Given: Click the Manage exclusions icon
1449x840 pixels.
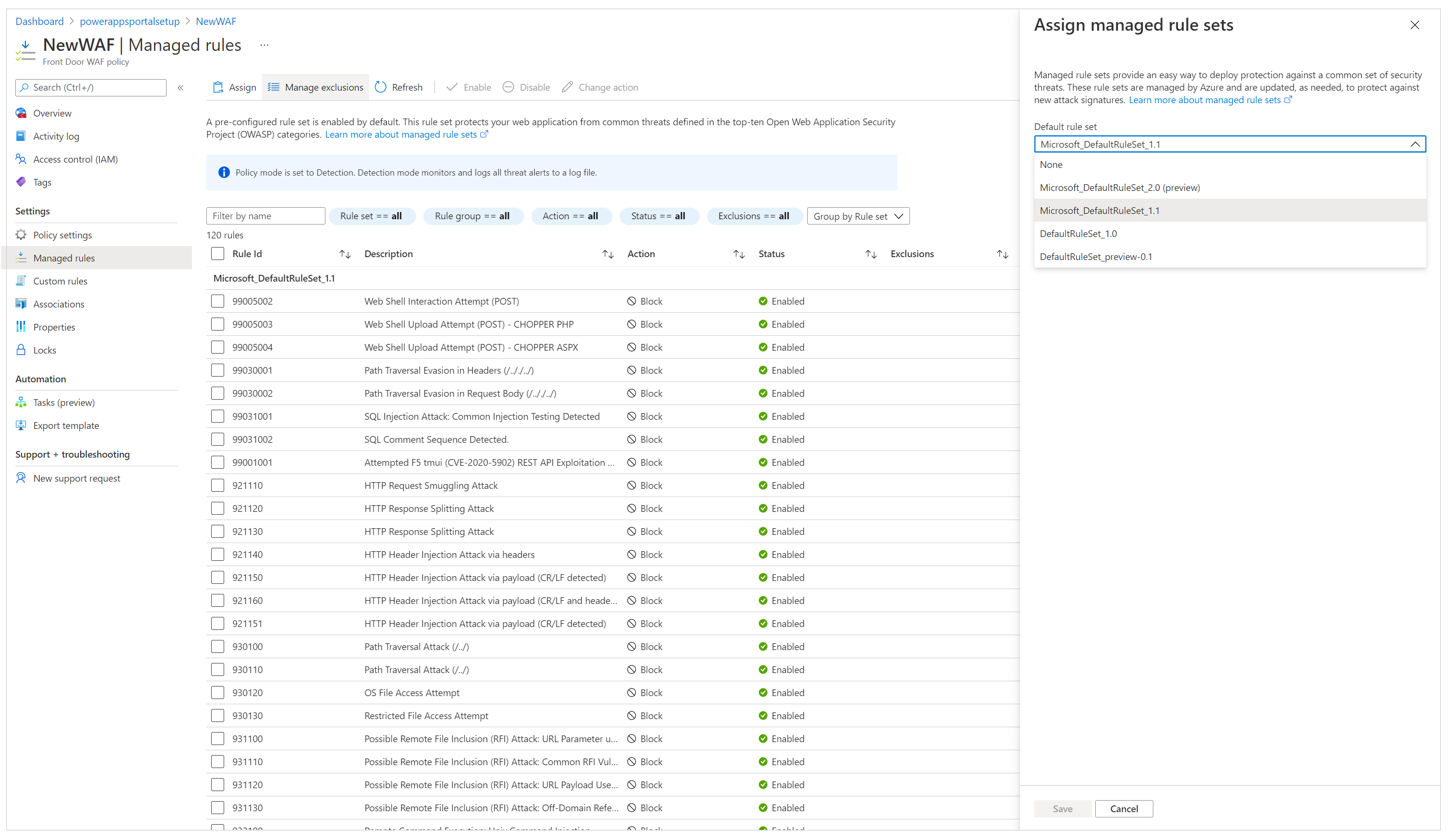Looking at the screenshot, I should 272,87.
